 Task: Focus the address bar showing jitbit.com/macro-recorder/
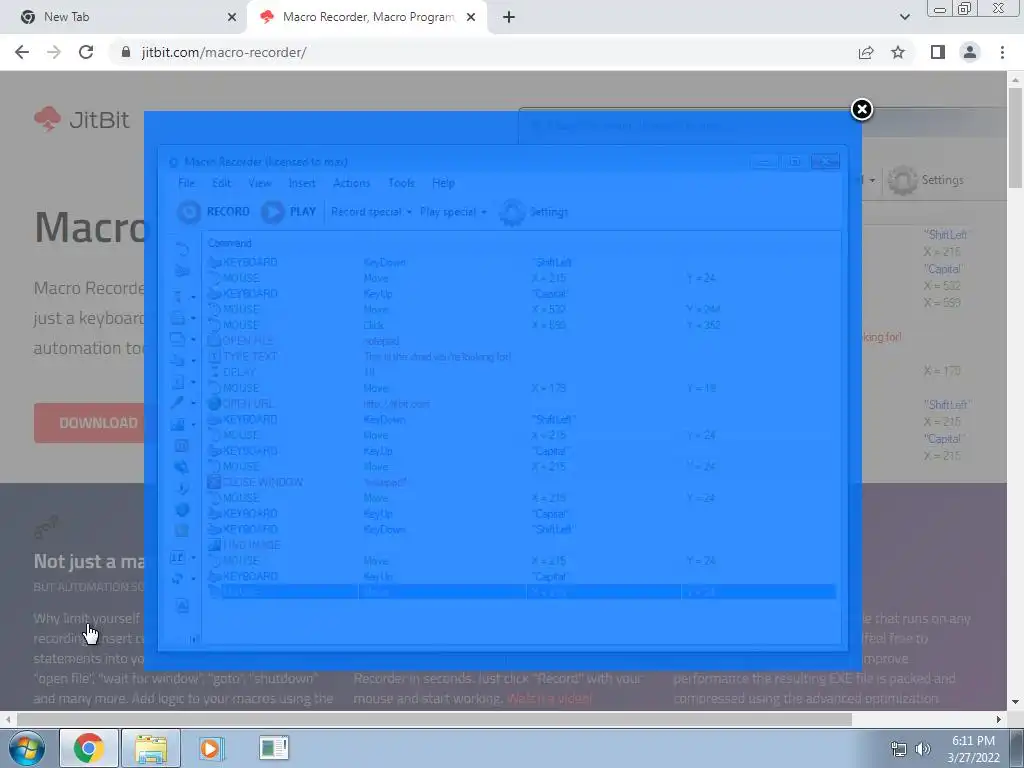click(x=483, y=52)
